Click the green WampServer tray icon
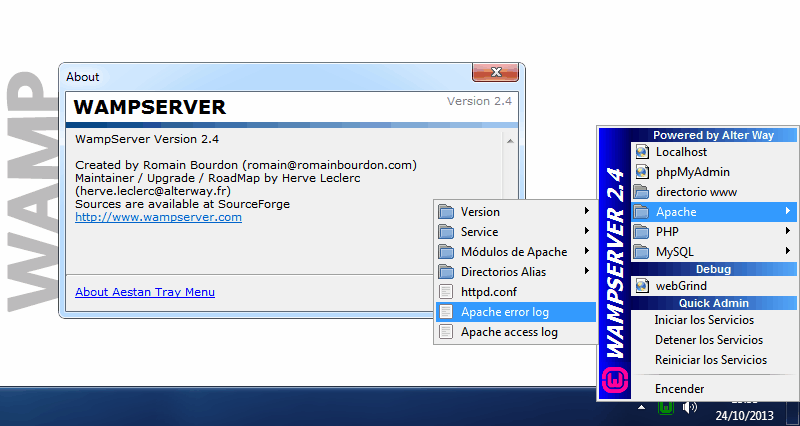 (666, 407)
